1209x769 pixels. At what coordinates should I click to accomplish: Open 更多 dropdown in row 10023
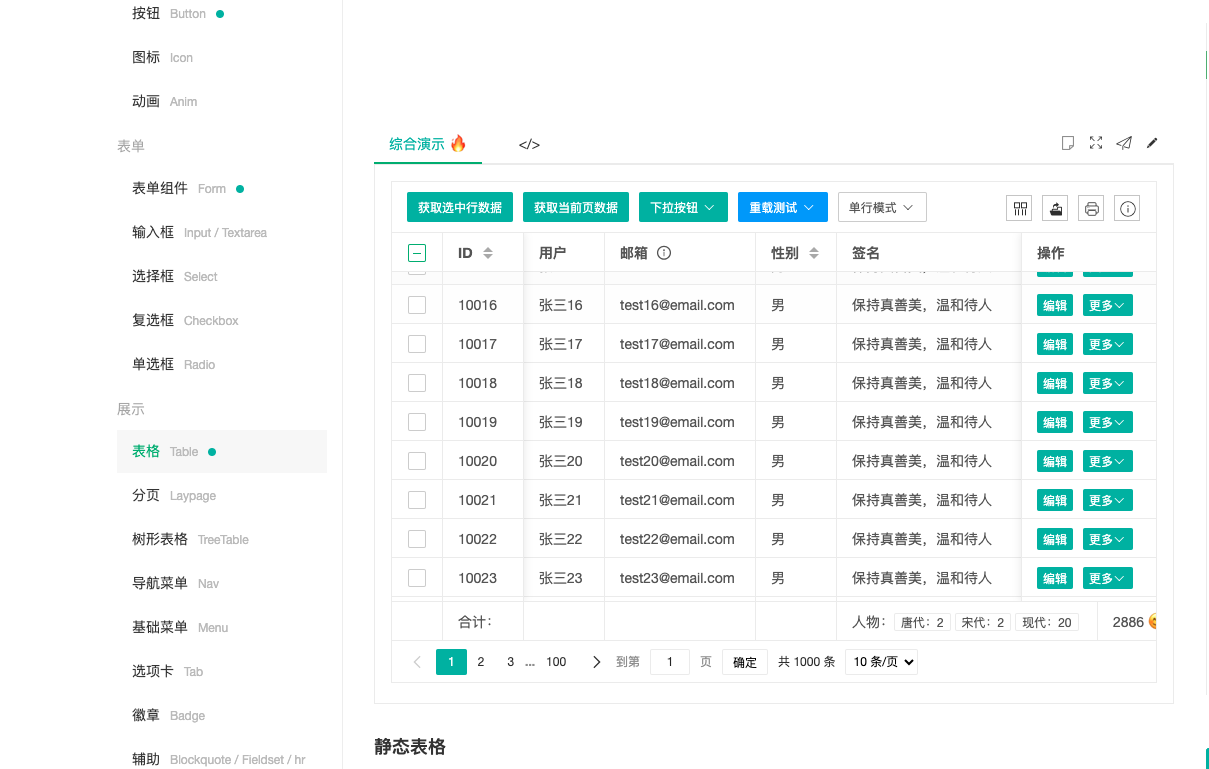point(1108,578)
